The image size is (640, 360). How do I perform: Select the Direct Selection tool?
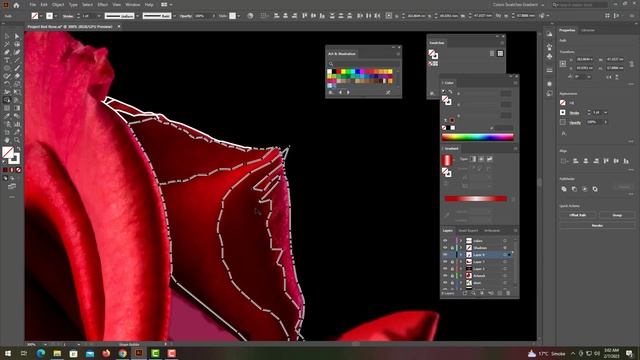pos(17,36)
